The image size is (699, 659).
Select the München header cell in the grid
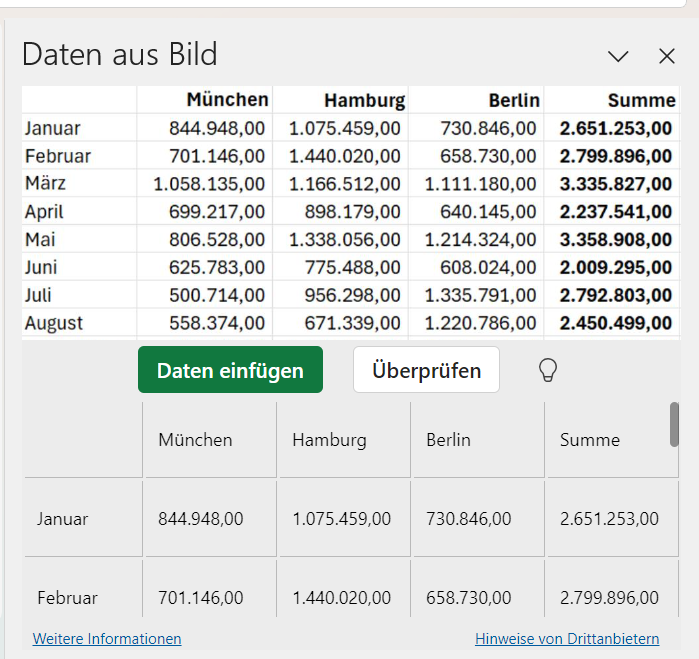pyautogui.click(x=211, y=440)
